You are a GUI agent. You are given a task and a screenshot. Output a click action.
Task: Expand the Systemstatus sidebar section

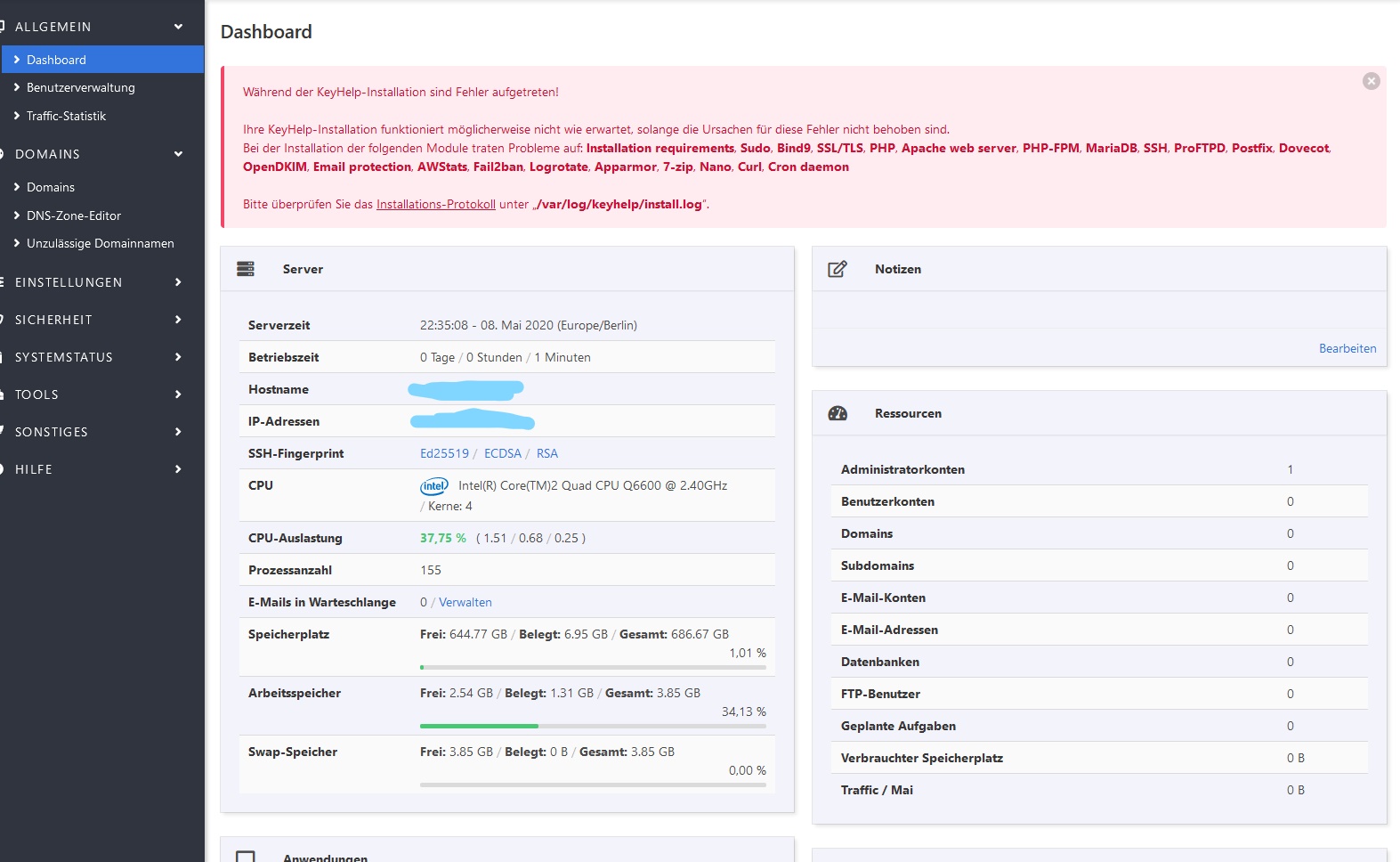pos(178,357)
